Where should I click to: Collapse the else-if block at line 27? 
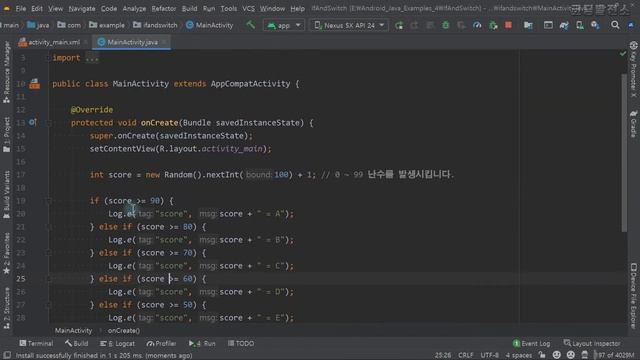pyautogui.click(x=49, y=305)
